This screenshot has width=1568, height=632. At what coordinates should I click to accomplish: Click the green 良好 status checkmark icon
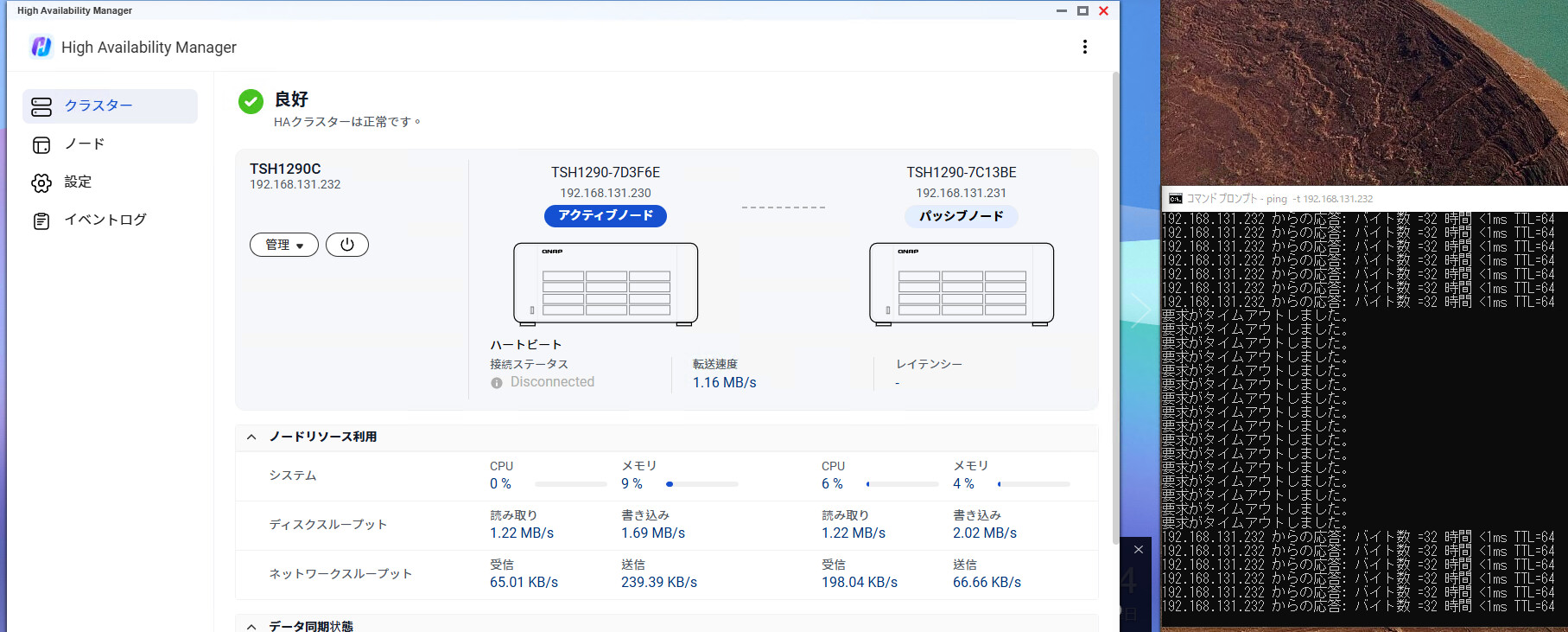251,101
